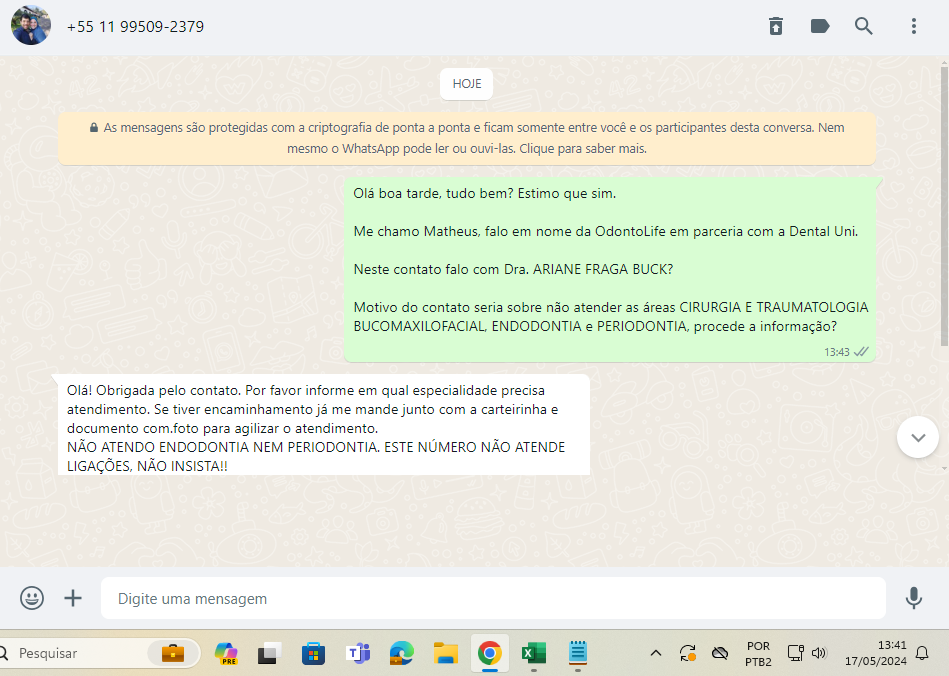Open the three-dot more options menu
Screen dimensions: 949x676
coord(914,26)
